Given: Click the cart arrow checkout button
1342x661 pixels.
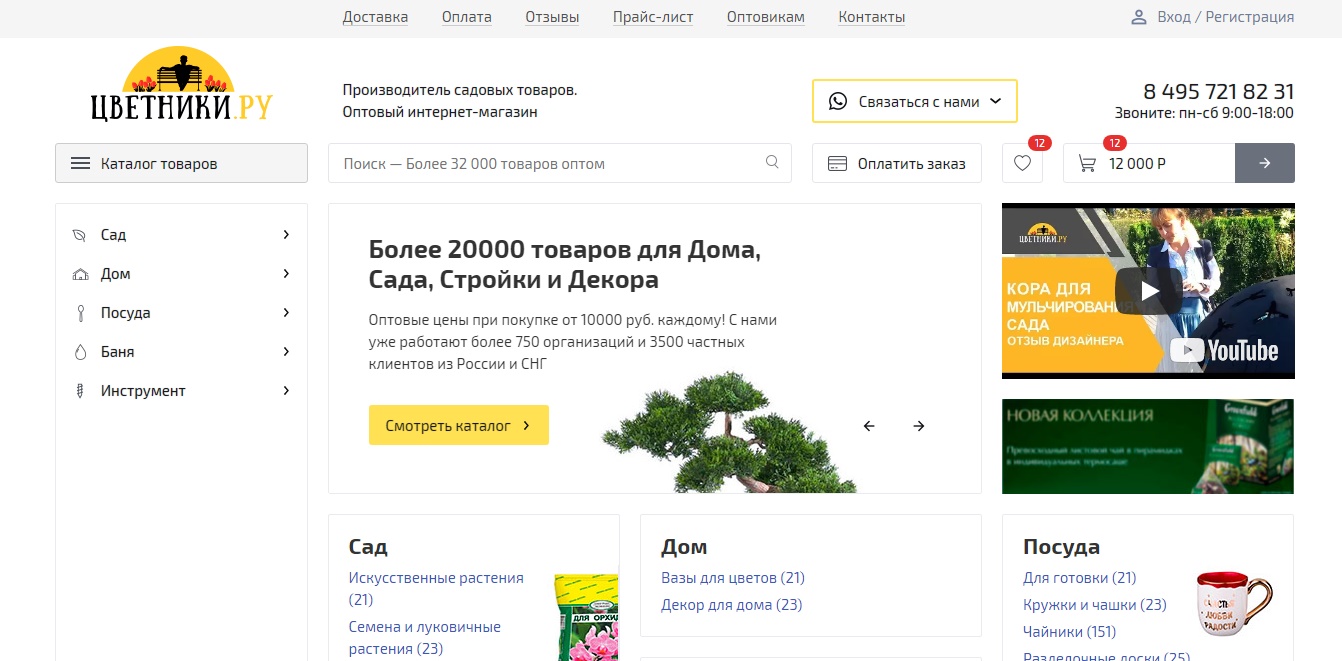Looking at the screenshot, I should tap(1265, 163).
